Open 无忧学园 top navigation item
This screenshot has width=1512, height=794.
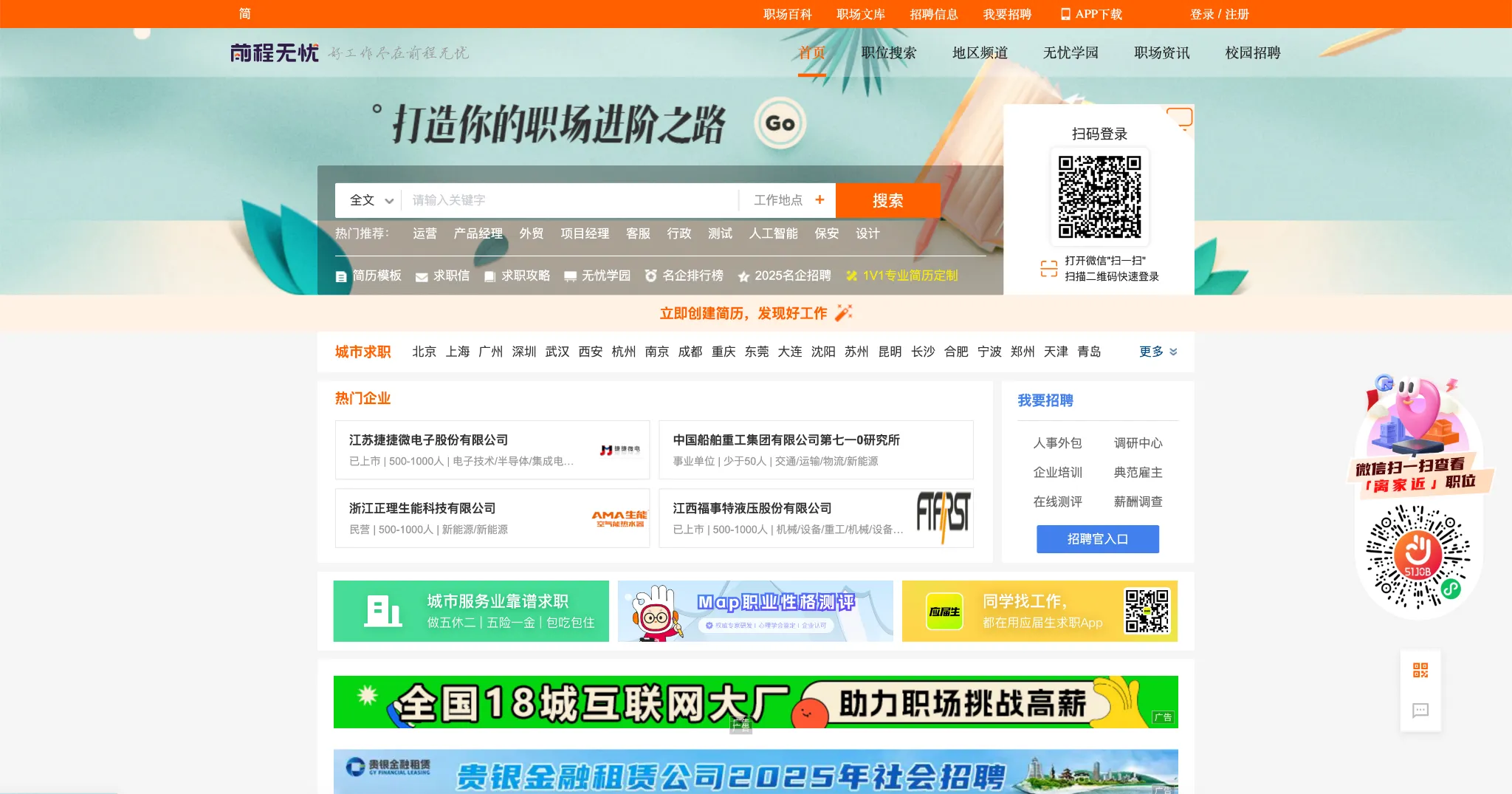(x=1071, y=52)
